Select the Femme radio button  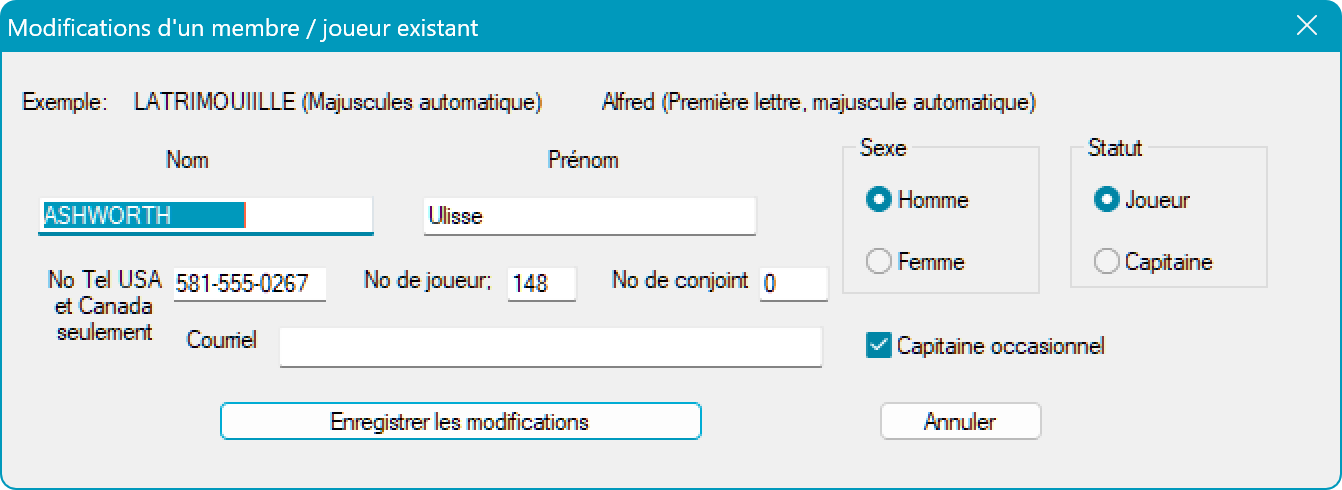point(879,262)
